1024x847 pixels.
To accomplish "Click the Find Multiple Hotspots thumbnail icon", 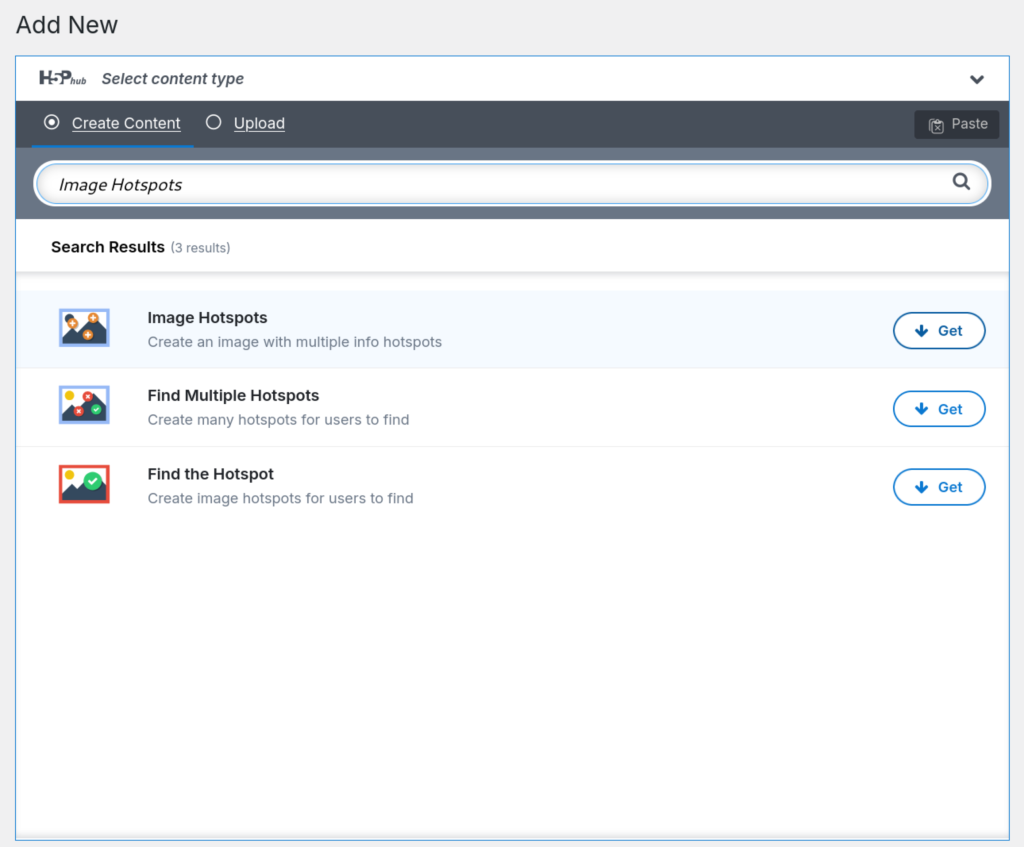I will [84, 406].
